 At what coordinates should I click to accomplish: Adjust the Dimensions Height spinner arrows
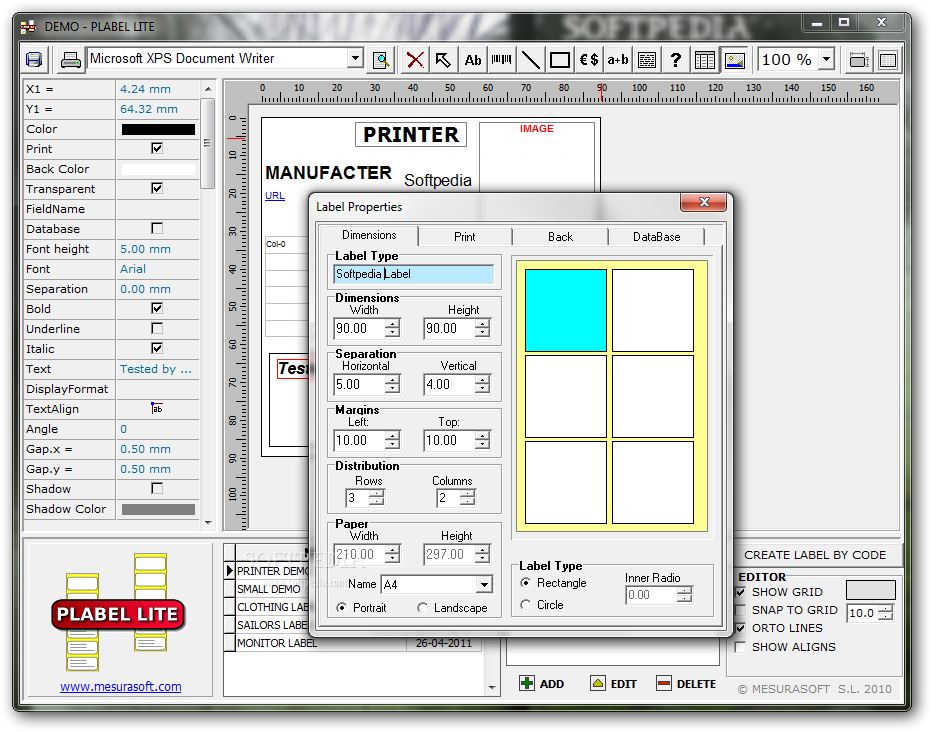coord(483,328)
